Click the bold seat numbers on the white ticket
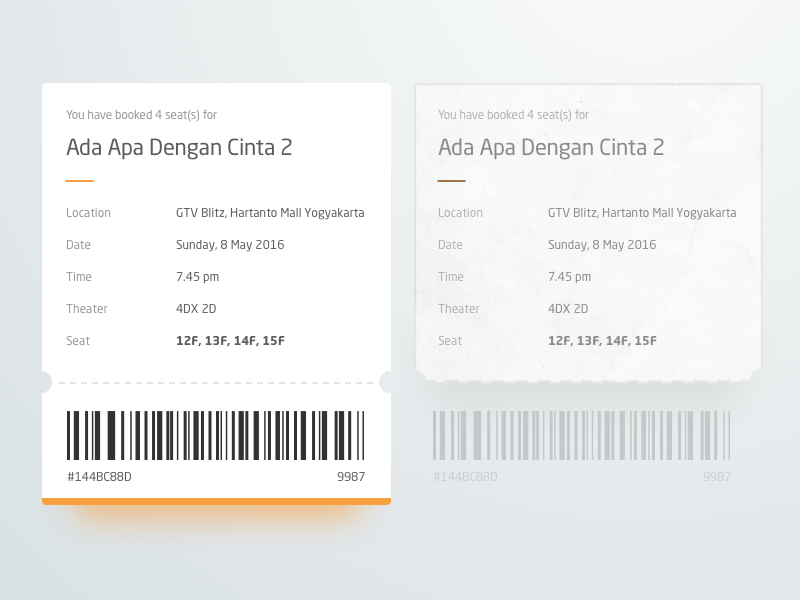This screenshot has height=600, width=800. 230,341
